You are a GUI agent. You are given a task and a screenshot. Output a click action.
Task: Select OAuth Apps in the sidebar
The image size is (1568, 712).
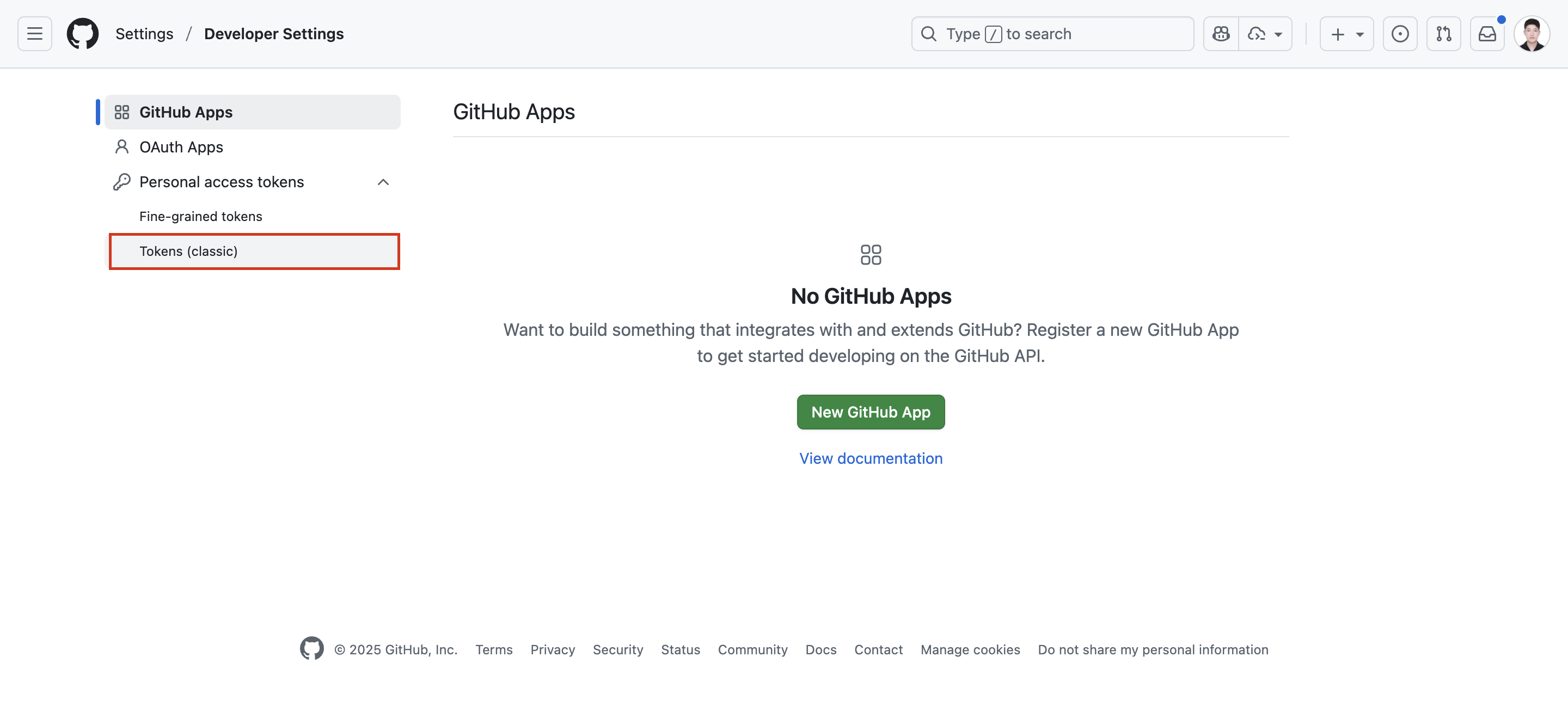[x=181, y=148]
